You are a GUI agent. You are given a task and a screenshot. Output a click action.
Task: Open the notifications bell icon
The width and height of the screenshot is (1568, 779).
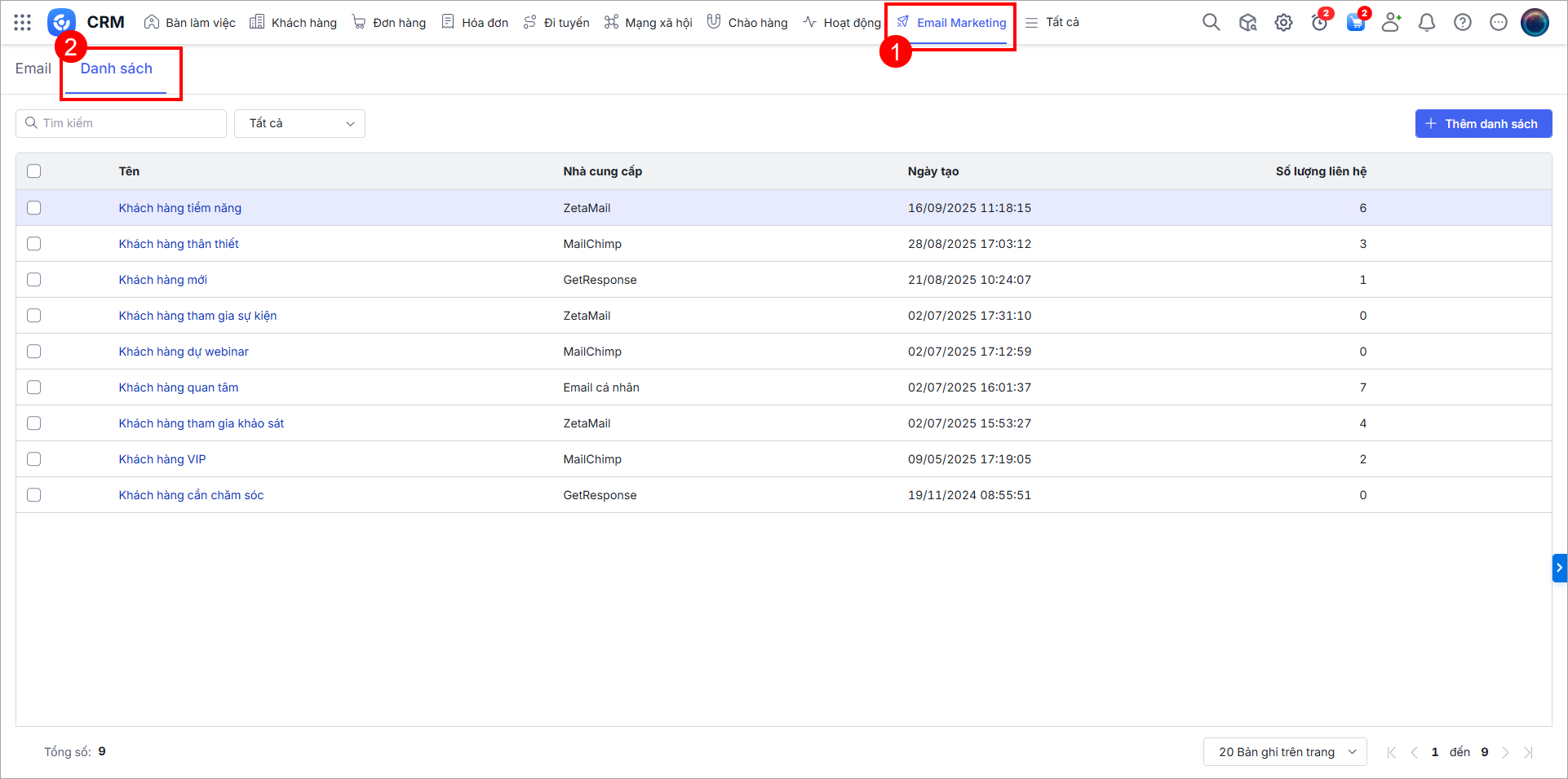[x=1426, y=23]
